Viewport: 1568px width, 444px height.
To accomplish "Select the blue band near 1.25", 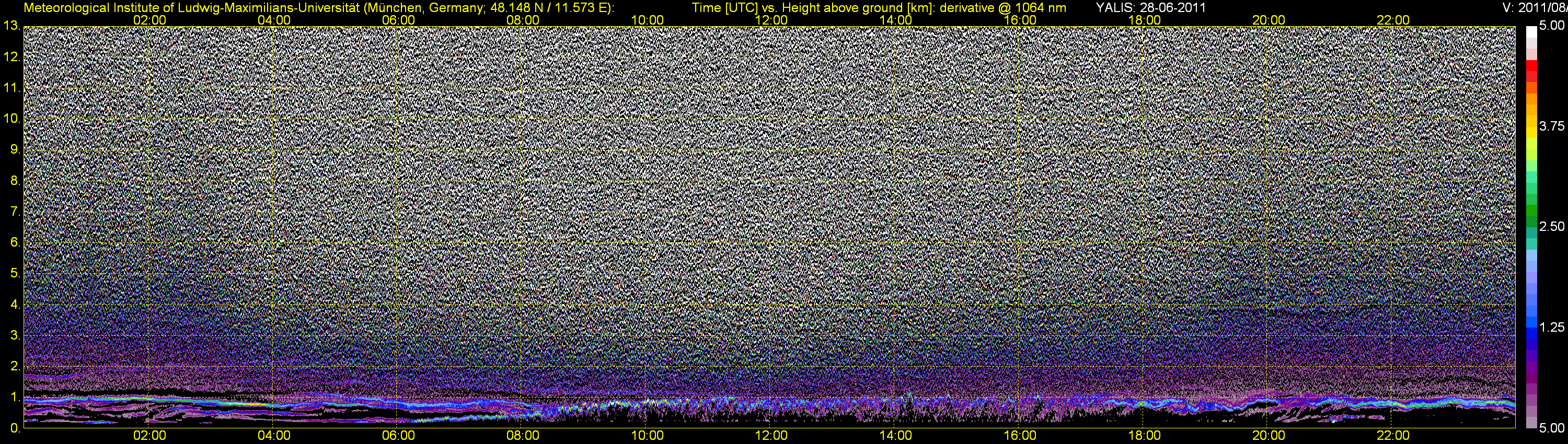I will coord(1531,329).
